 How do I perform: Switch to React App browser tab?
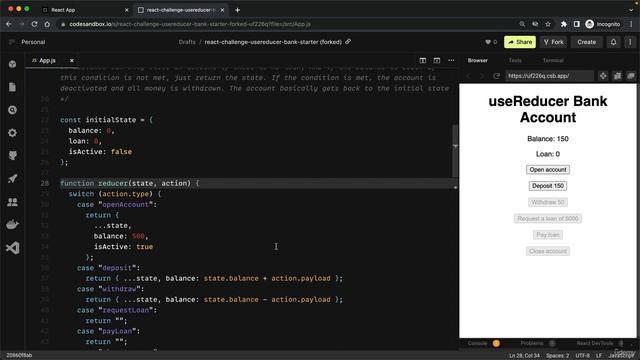click(x=85, y=10)
